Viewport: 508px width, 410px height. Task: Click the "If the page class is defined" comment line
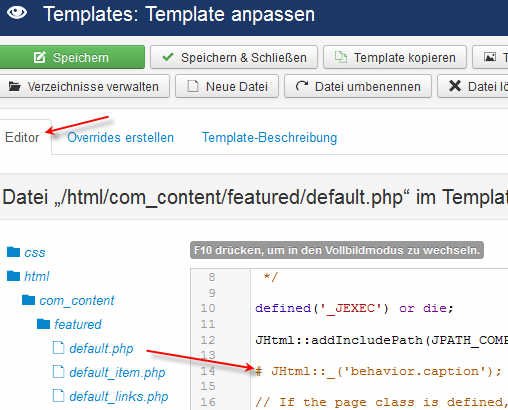point(382,402)
